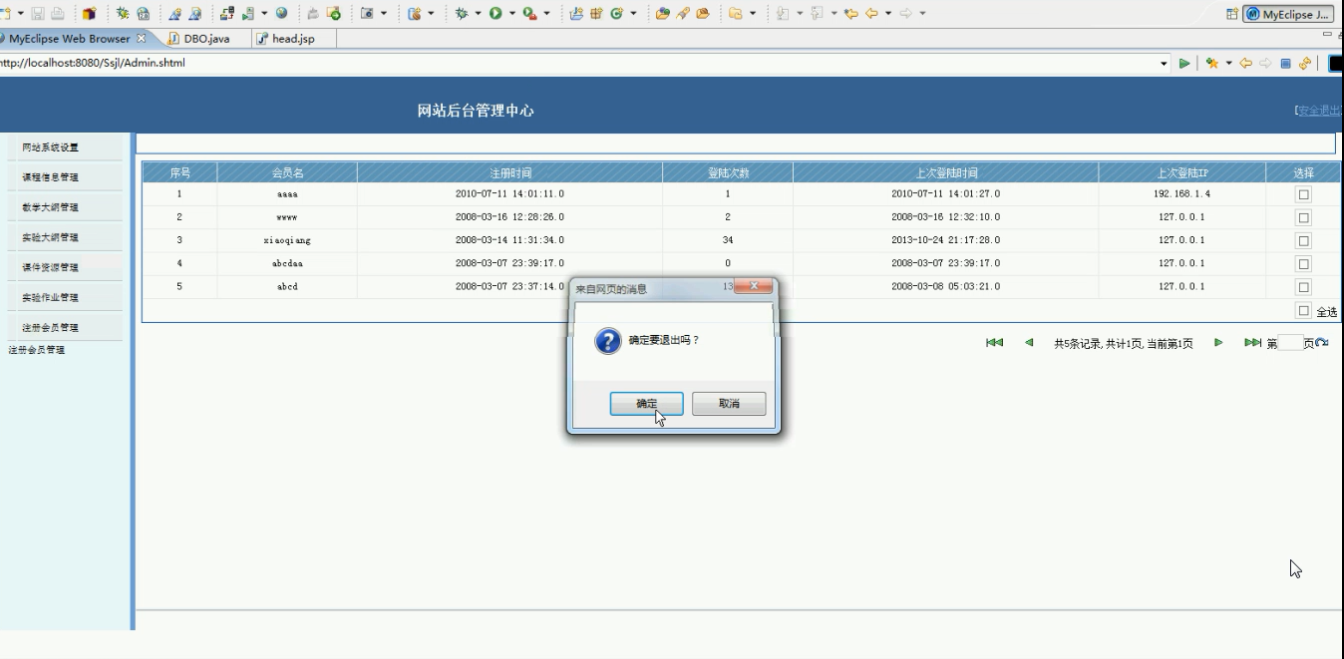Select the MyEclipse Web Browser tab
The width and height of the screenshot is (1344, 659).
point(74,38)
